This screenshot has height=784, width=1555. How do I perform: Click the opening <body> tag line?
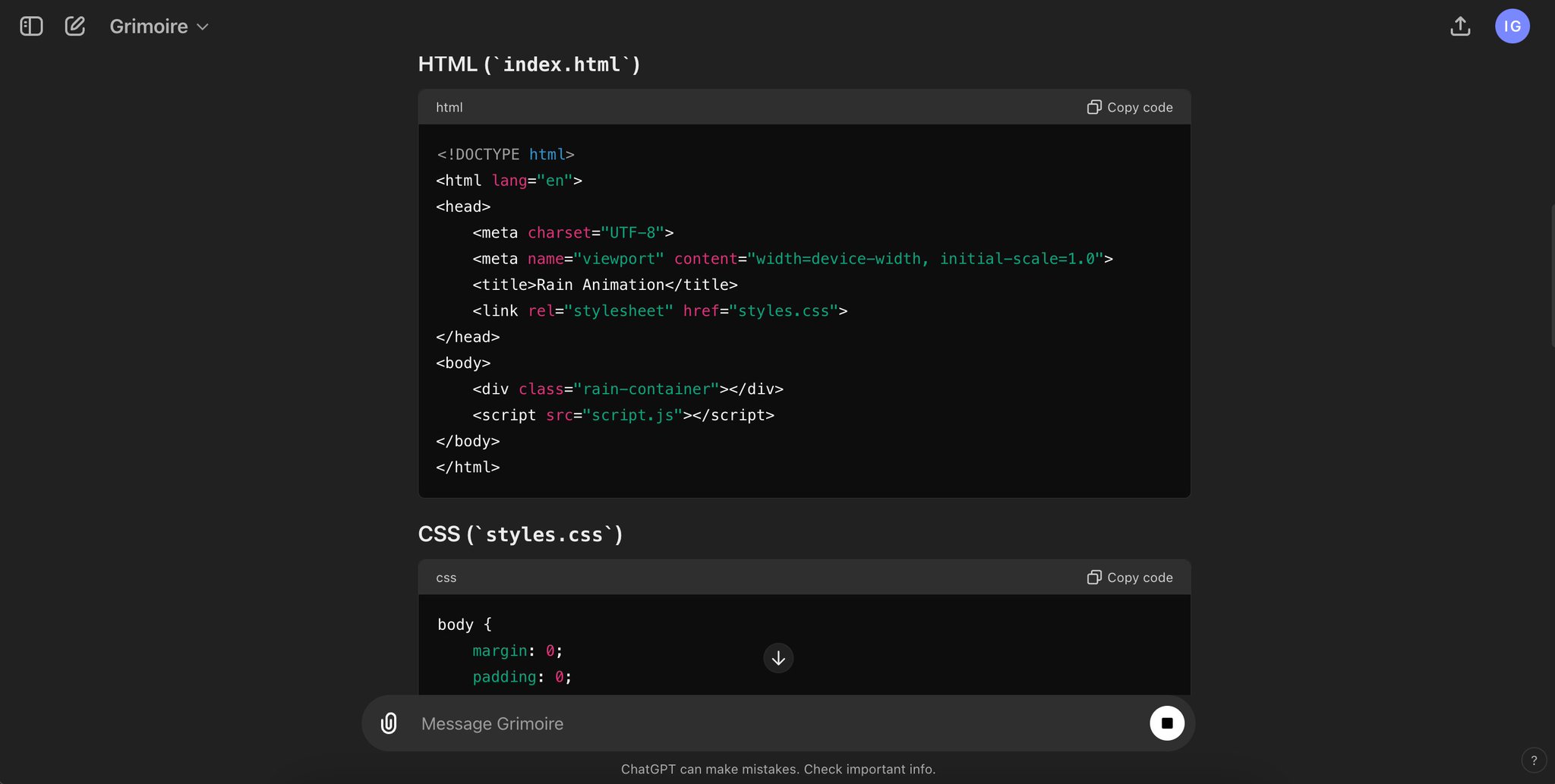(x=463, y=363)
